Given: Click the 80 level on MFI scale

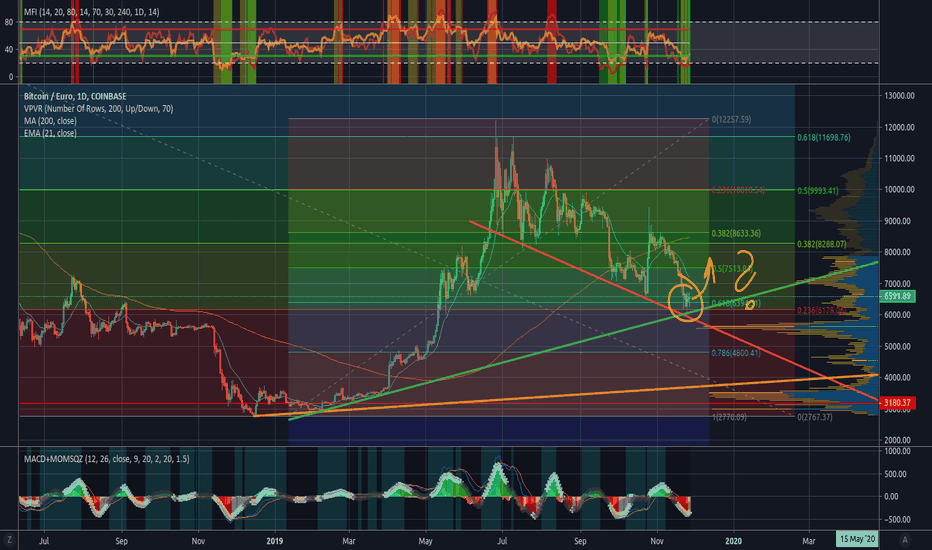Looking at the screenshot, I should (x=9, y=22).
